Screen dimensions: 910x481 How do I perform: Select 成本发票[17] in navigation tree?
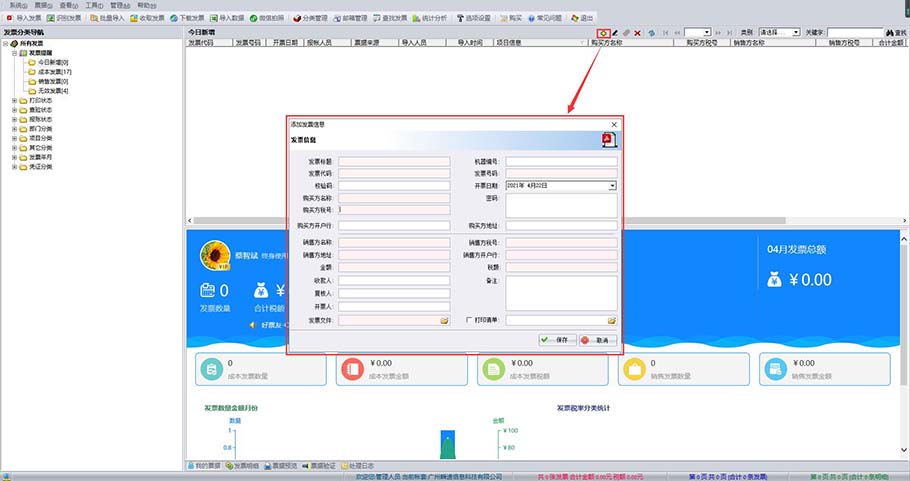click(53, 72)
